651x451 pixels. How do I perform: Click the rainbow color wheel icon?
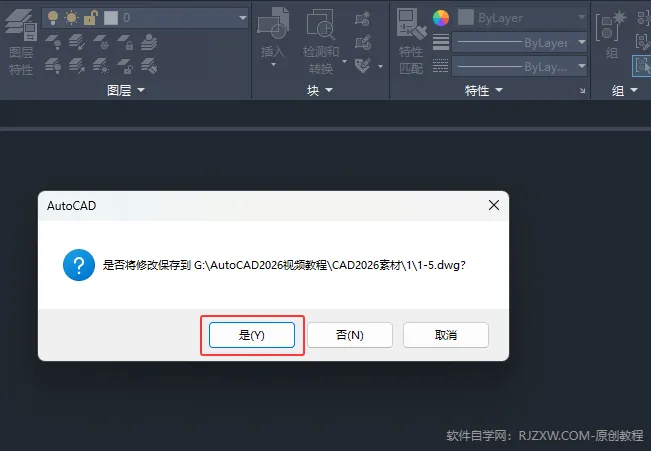click(441, 18)
